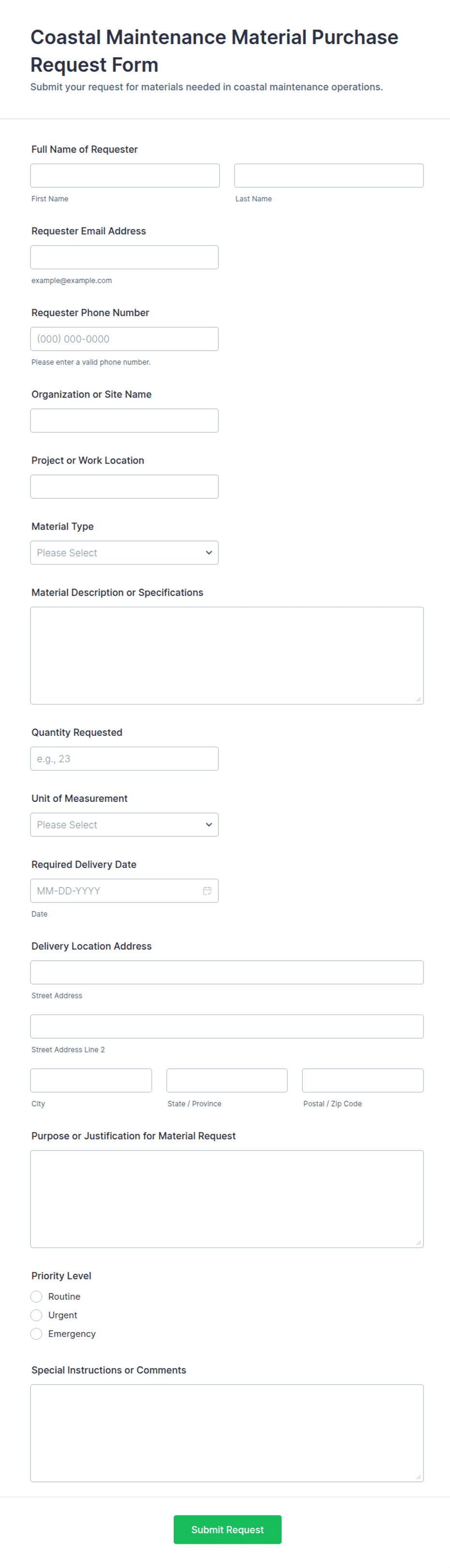Screen dimensions: 450x1568
Task: Select the Urgent priority level
Action: [x=36, y=1315]
